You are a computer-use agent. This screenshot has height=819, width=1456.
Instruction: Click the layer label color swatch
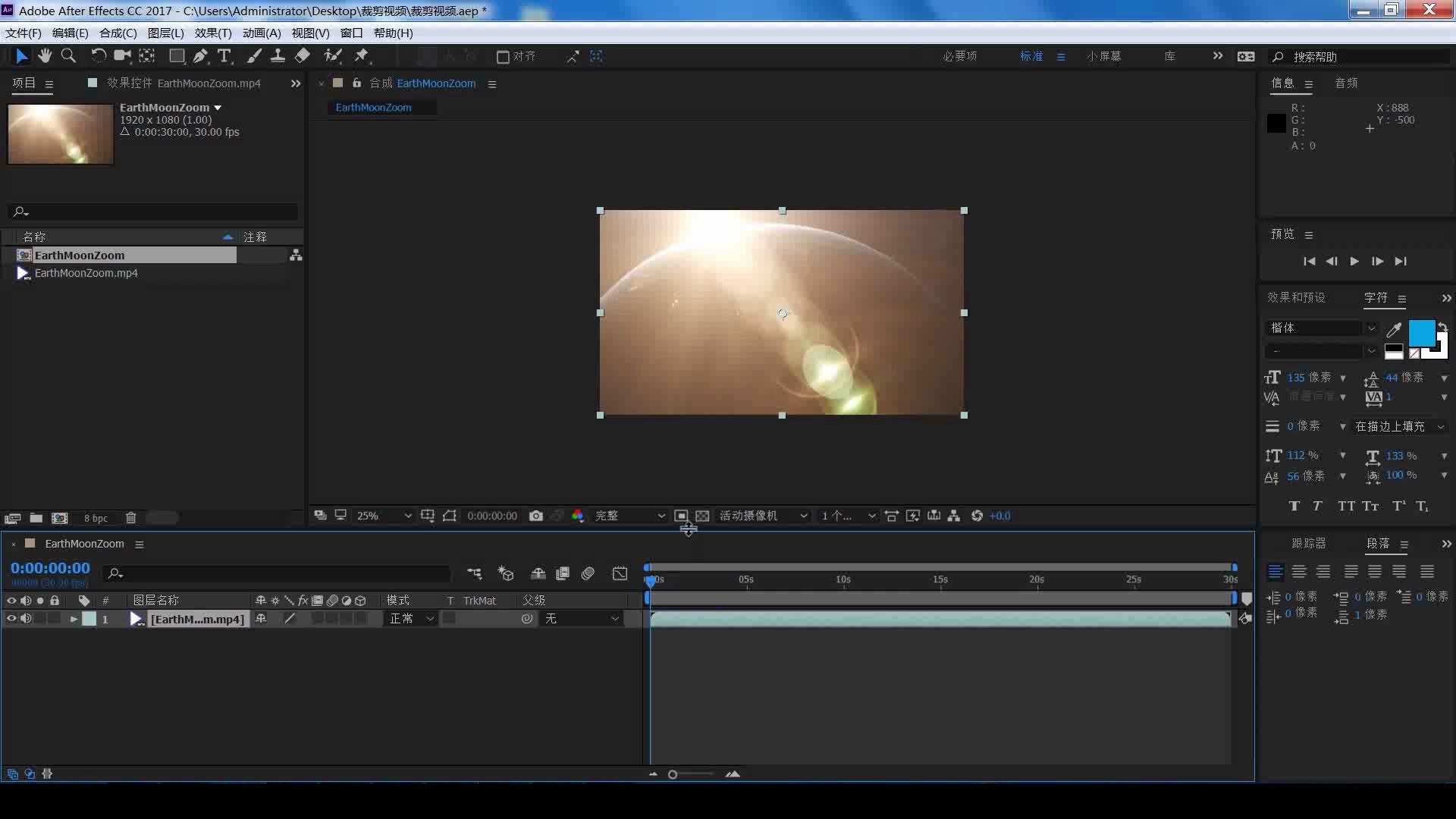89,619
